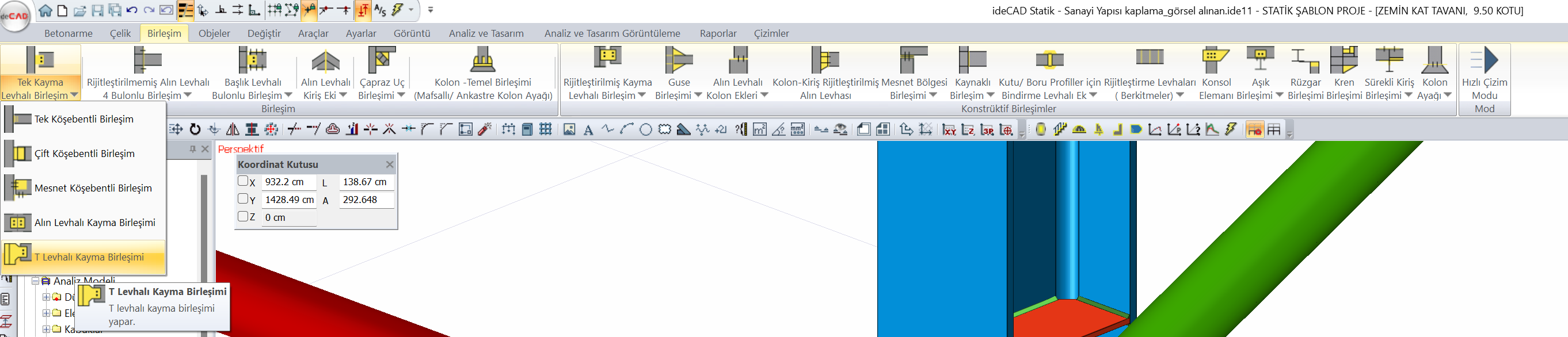Screen dimensions: 1568x337
Task: Tick the Y coordinate checkbox
Action: tap(243, 199)
